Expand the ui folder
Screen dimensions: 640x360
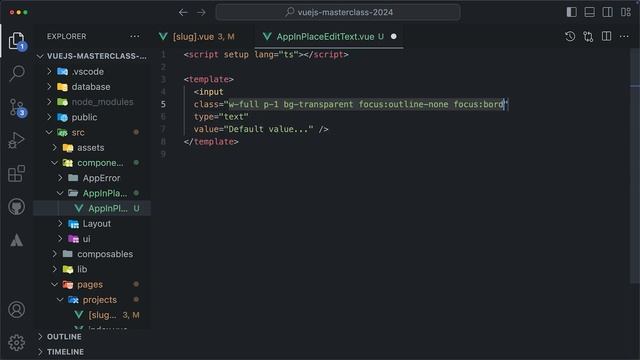[93, 239]
